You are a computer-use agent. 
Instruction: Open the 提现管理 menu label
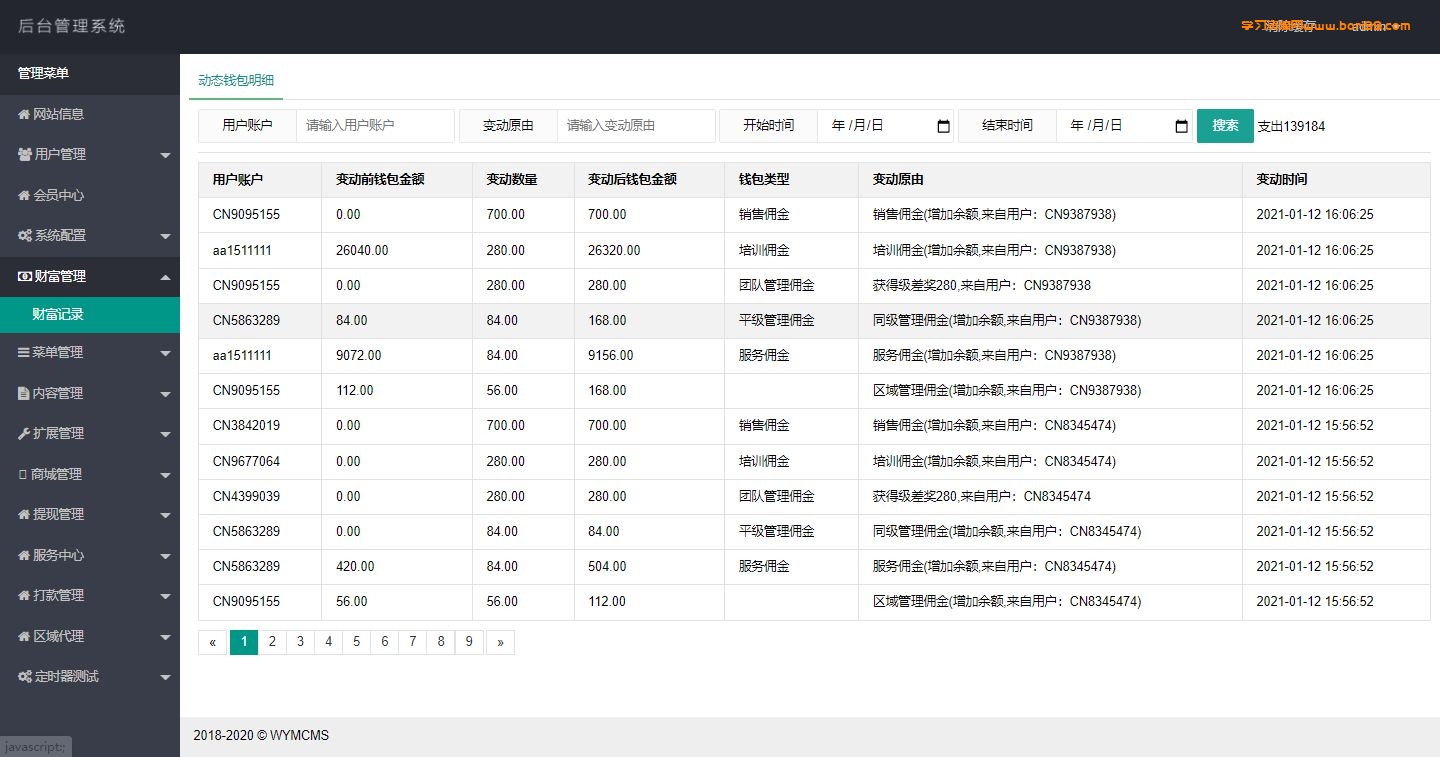58,514
